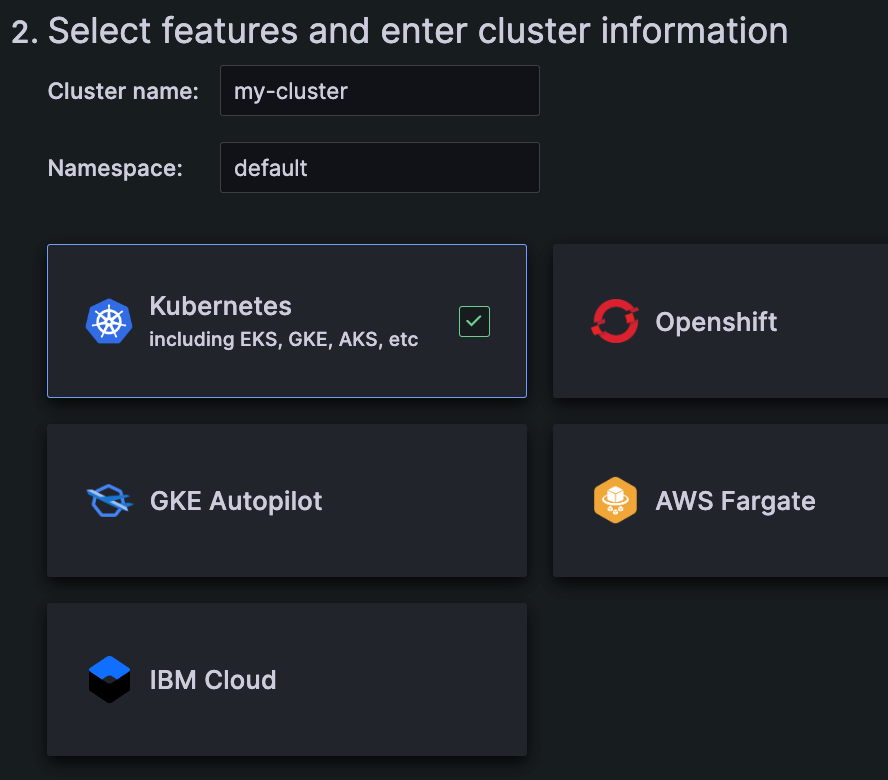Click the "Cluster name:" label
The width and height of the screenshot is (888, 780).
123,91
